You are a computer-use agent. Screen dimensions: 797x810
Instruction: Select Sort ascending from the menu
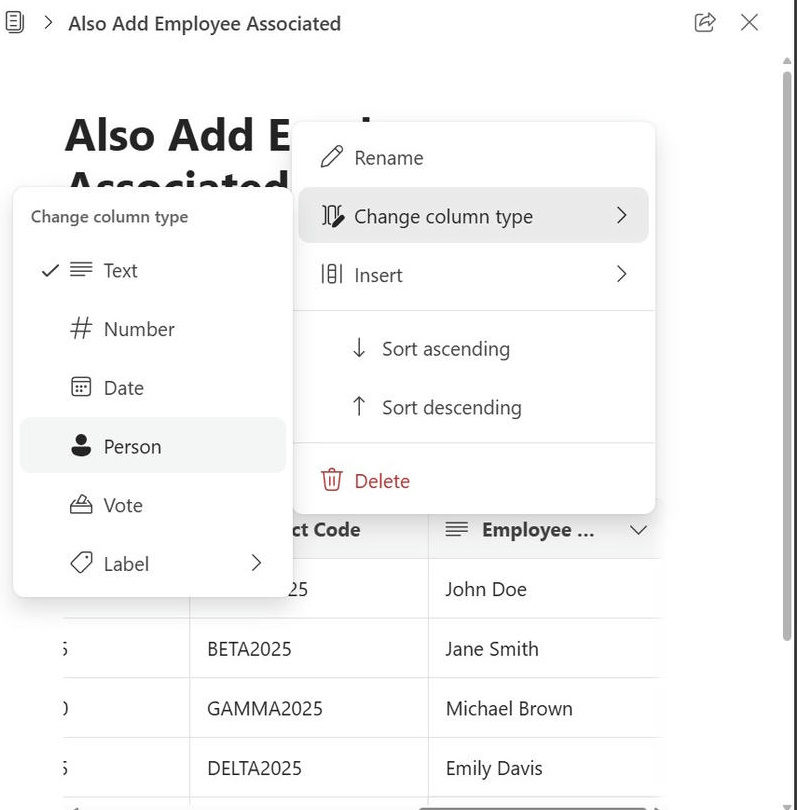444,348
